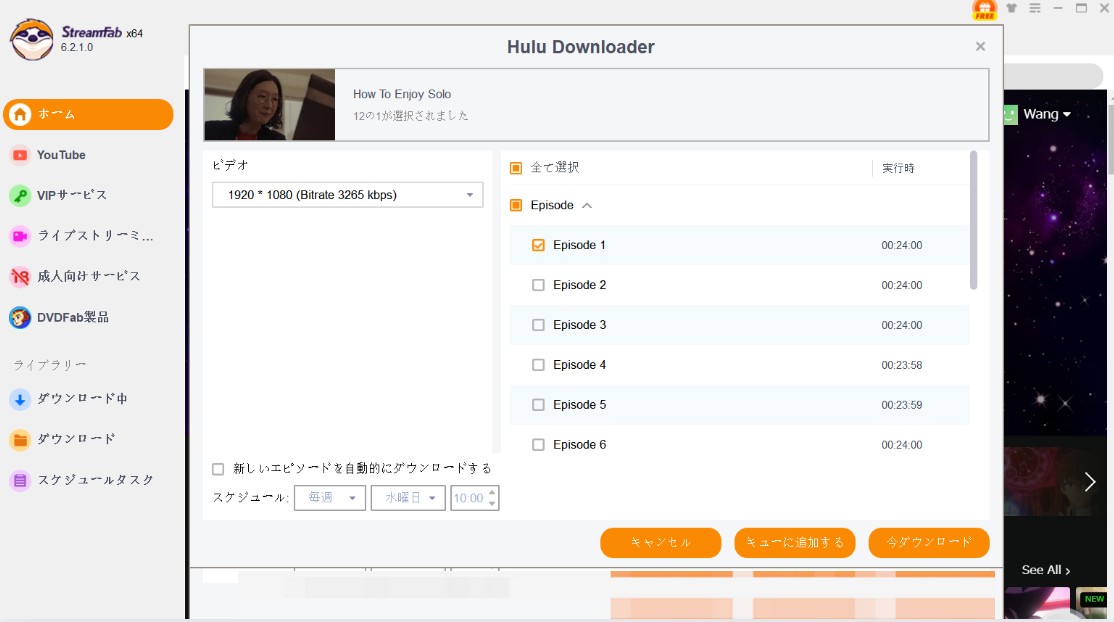This screenshot has height=622, width=1114.
Task: Close the Hulu Downloader dialog
Action: point(980,46)
